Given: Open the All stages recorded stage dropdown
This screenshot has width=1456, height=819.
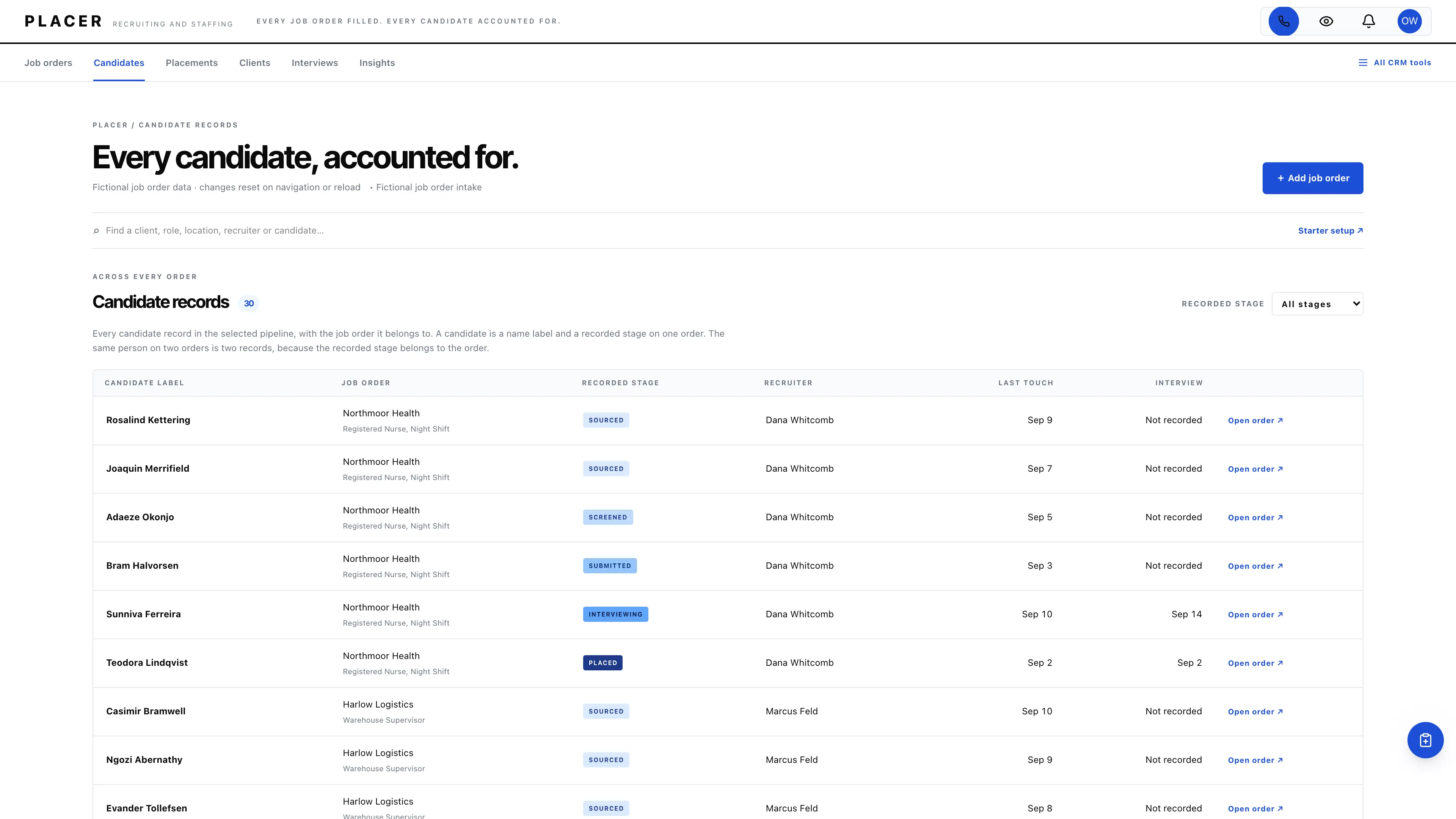Looking at the screenshot, I should pyautogui.click(x=1317, y=303).
